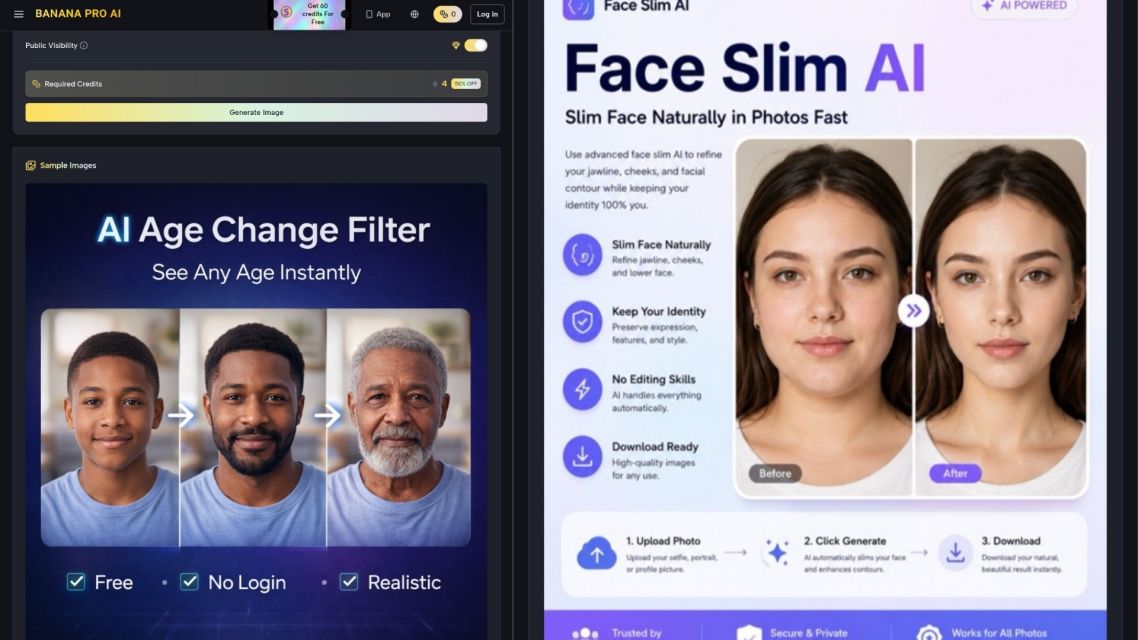The width and height of the screenshot is (1138, 640).
Task: Click the elderly man photo in age filter sample
Action: tap(398, 427)
